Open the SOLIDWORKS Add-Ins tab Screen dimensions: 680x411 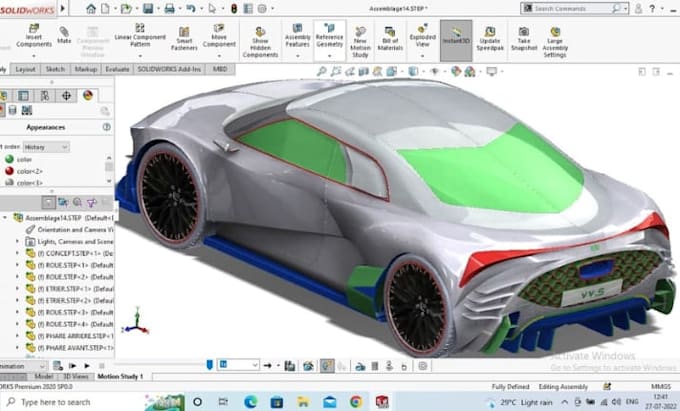coord(169,69)
